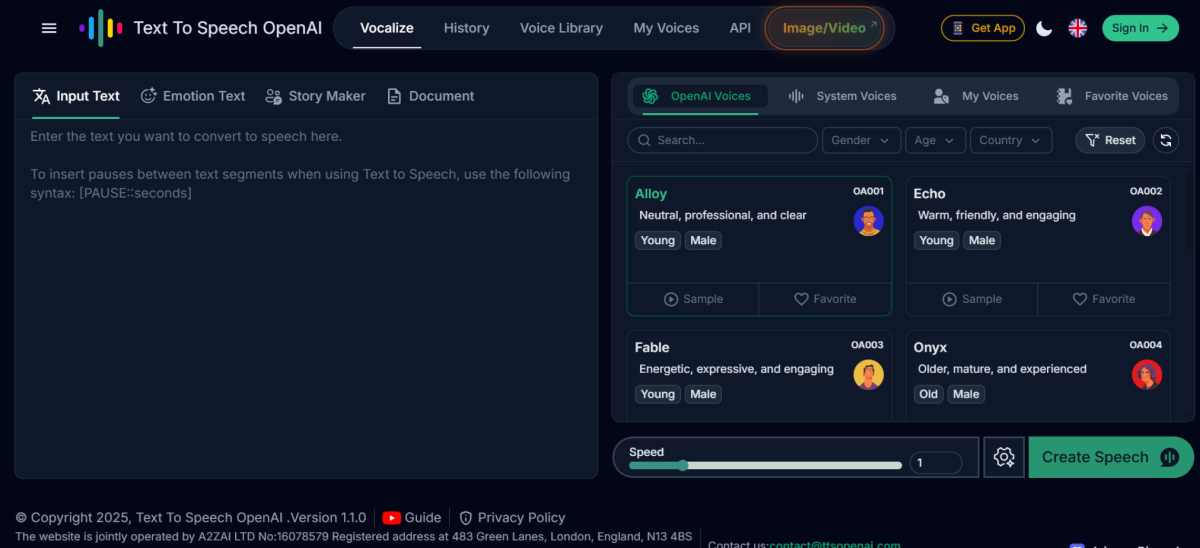The image size is (1200, 548).
Task: Open the Voice Library tab
Action: point(561,28)
